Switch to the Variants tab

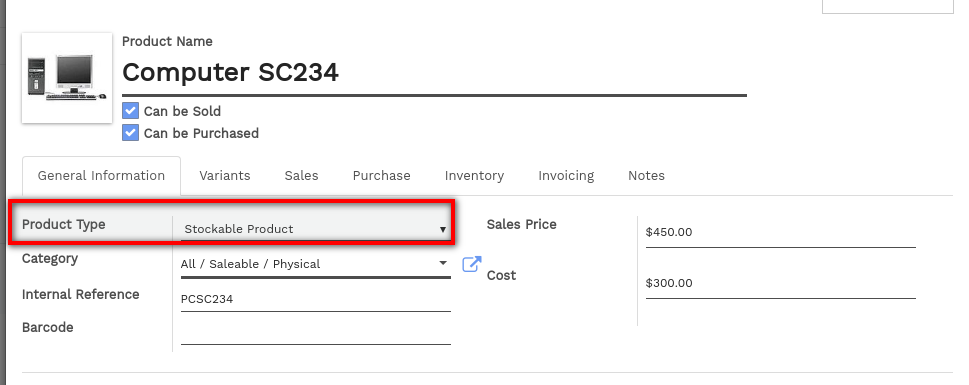pos(225,176)
